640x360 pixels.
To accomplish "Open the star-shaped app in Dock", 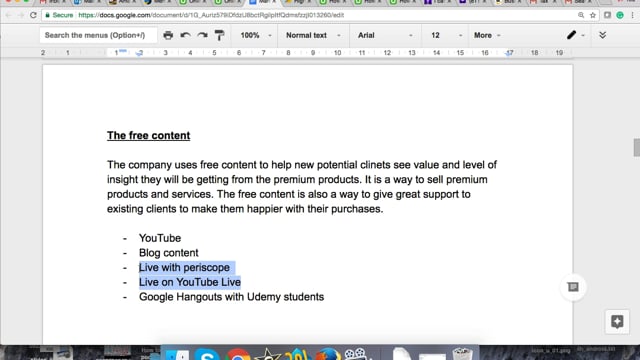I will click(x=268, y=354).
